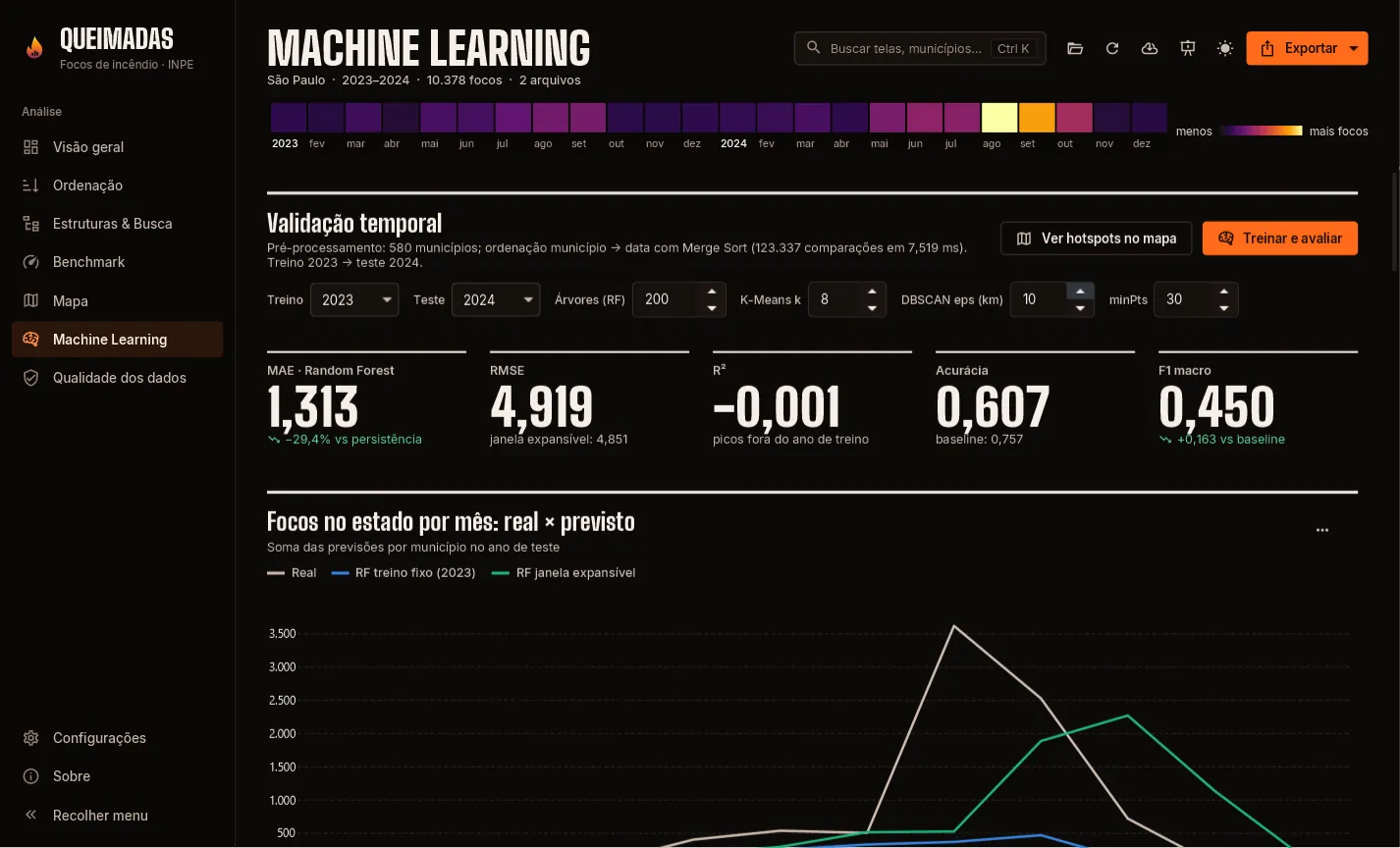Click the Sobre info icon
This screenshot has height=848, width=1400.
[31, 776]
